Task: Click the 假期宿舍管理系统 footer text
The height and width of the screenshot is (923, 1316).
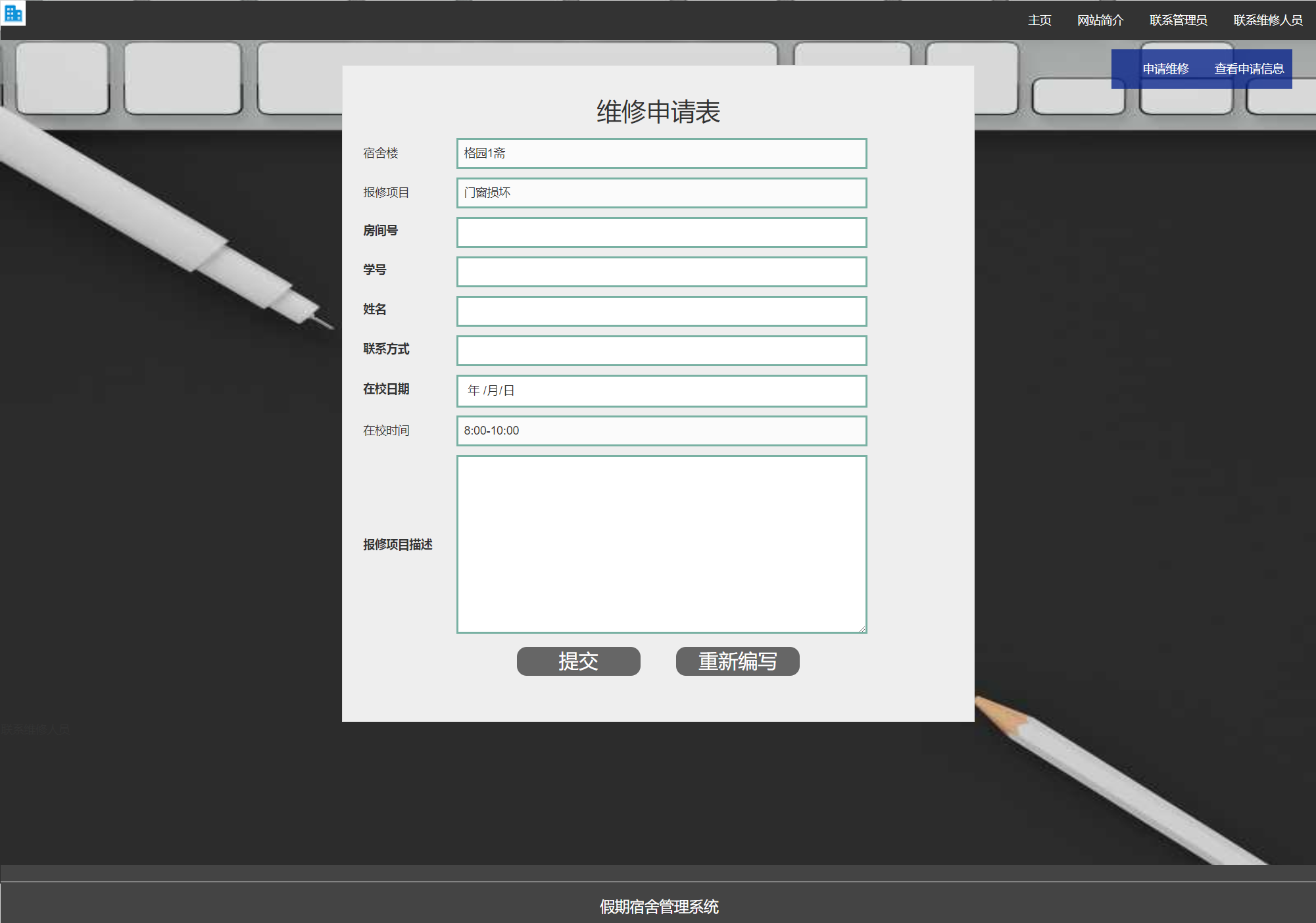Action: click(658, 907)
